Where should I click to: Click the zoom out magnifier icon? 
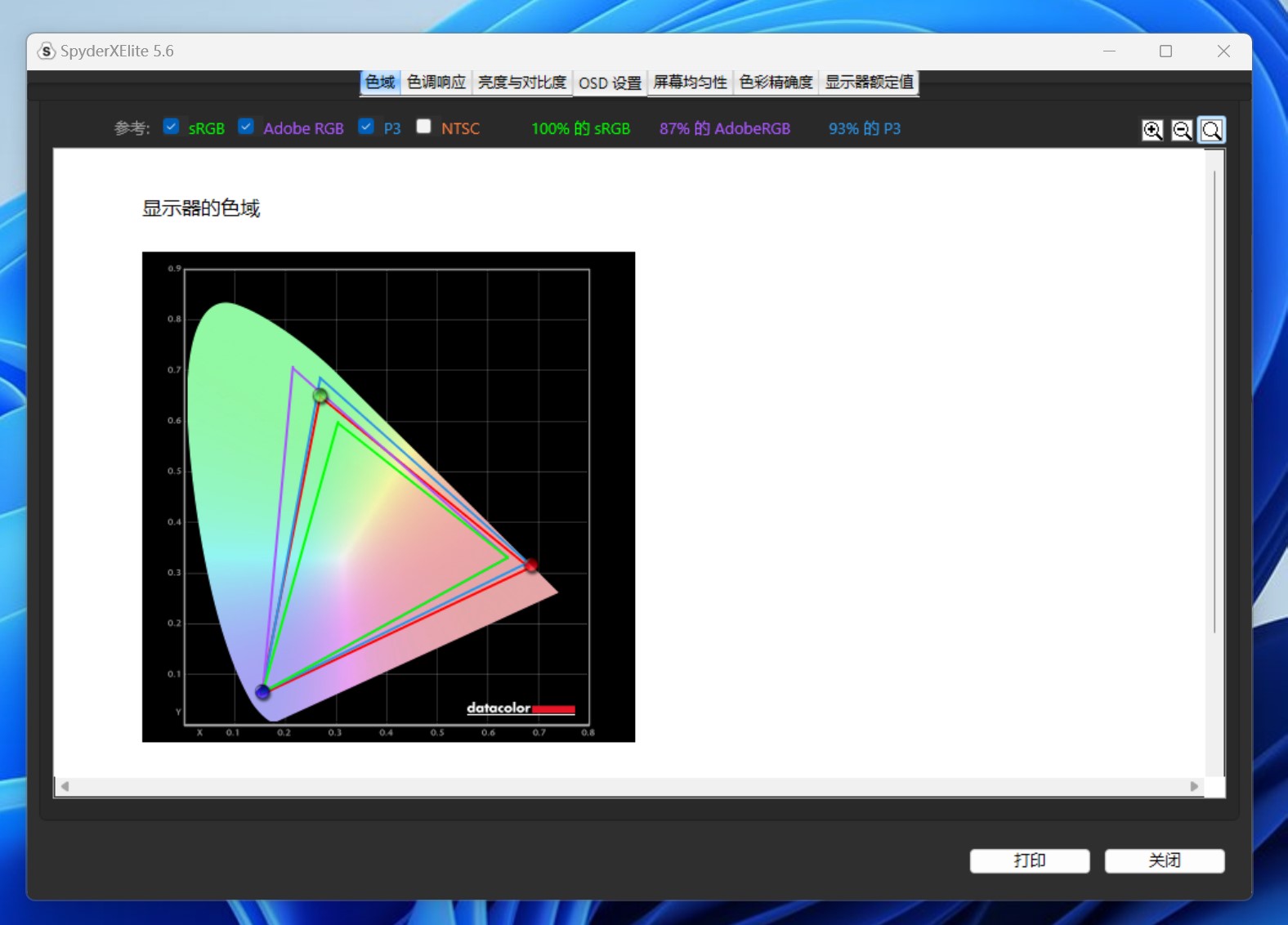coord(1182,130)
